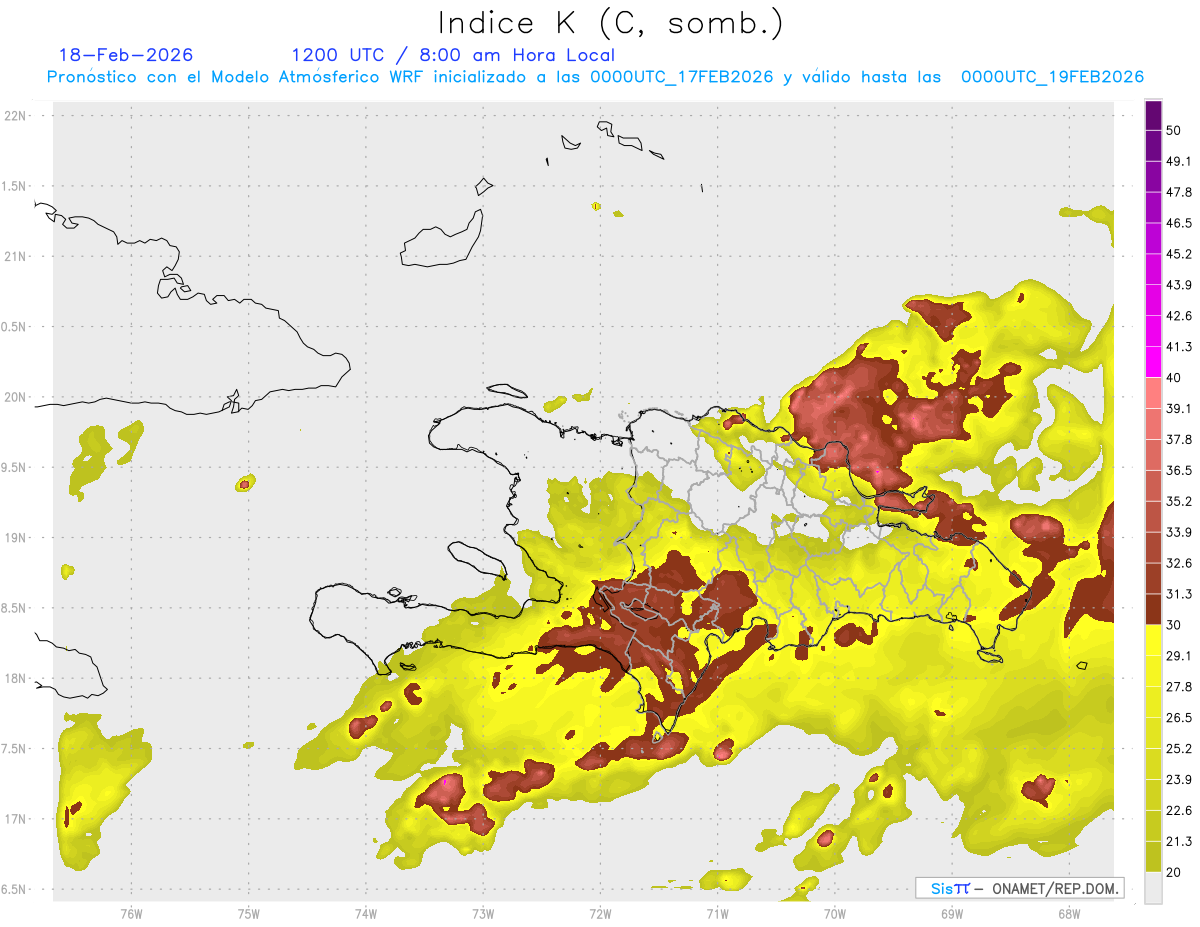Click the "30" color bar value
1200x927 pixels.
click(1173, 625)
